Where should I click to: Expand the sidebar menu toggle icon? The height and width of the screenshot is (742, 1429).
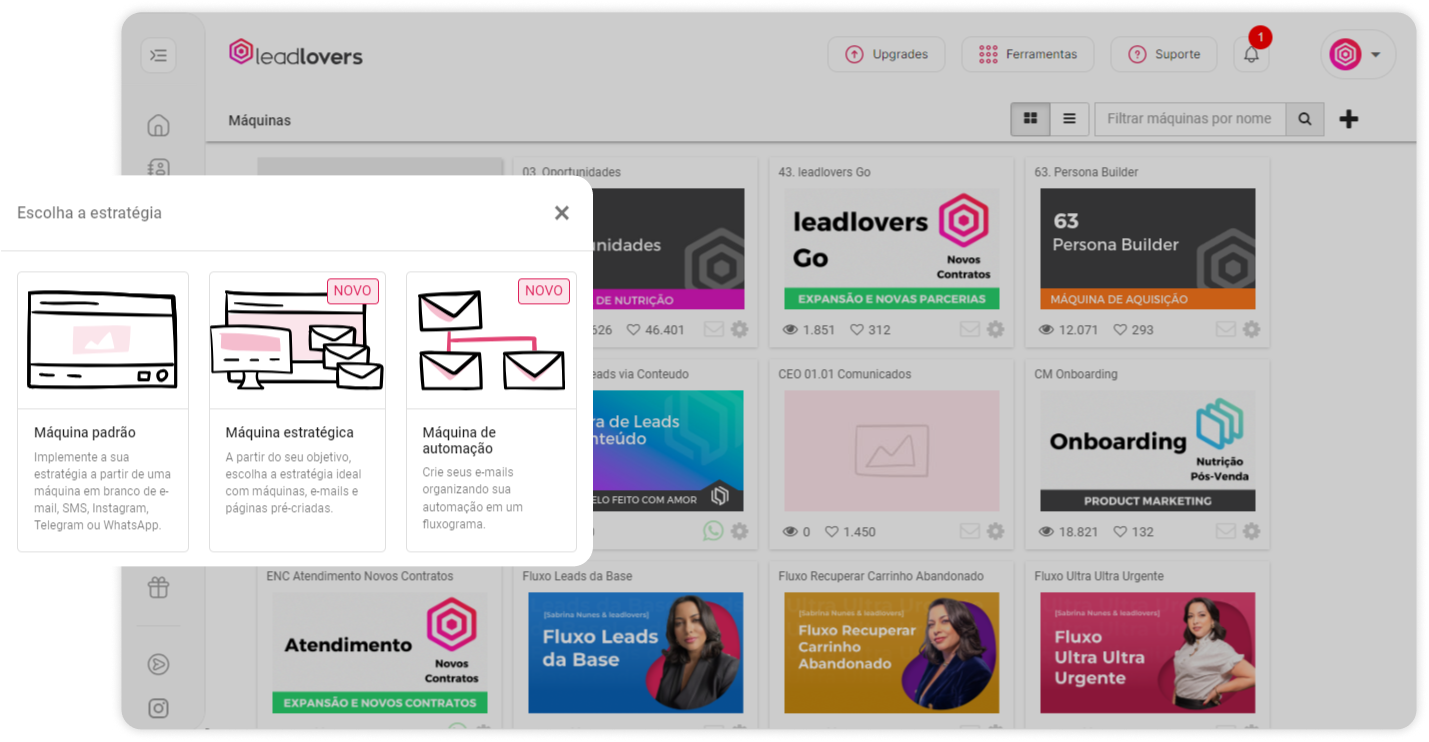(x=158, y=55)
